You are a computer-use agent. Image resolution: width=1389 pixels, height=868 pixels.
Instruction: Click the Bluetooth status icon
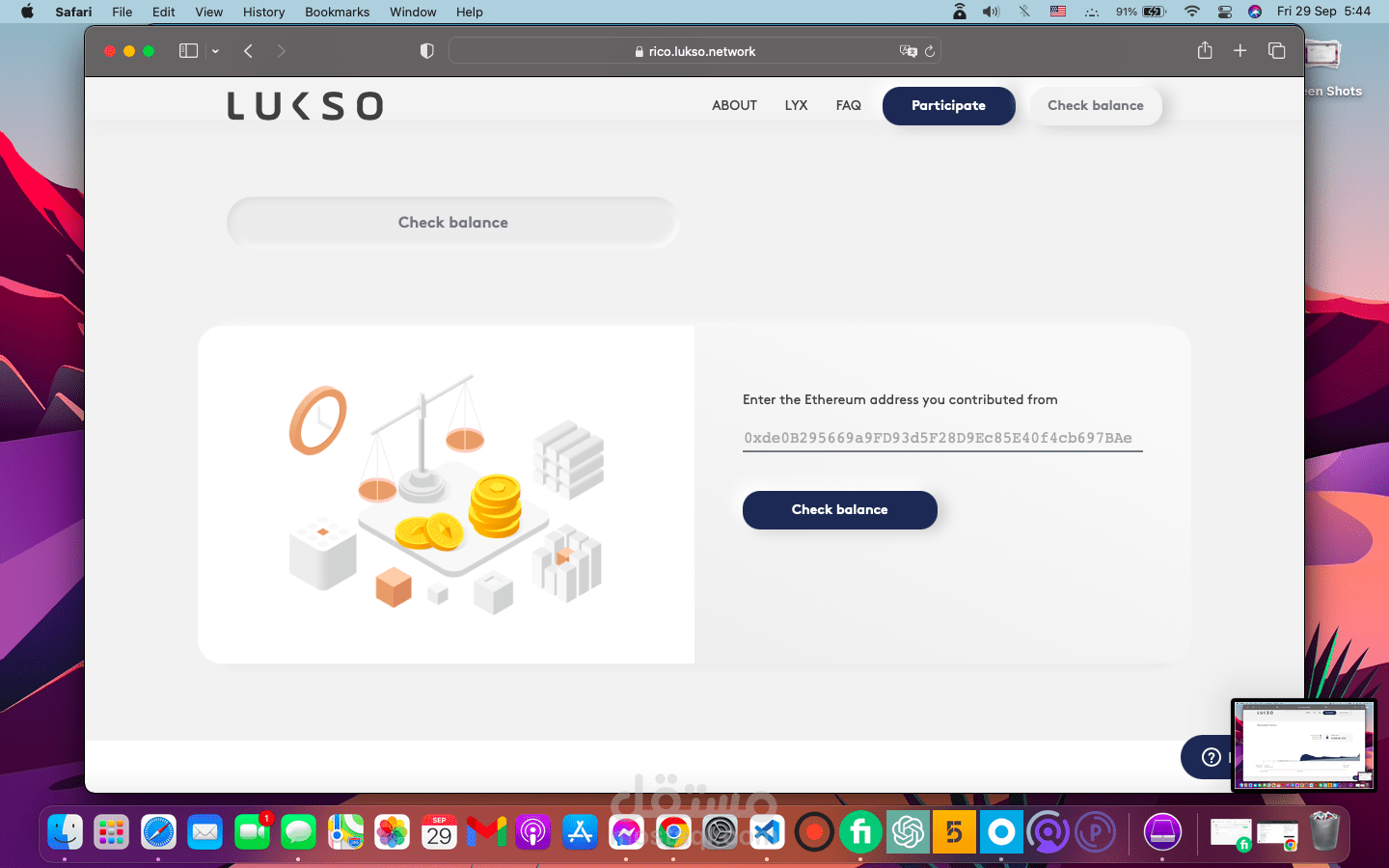click(x=1024, y=12)
